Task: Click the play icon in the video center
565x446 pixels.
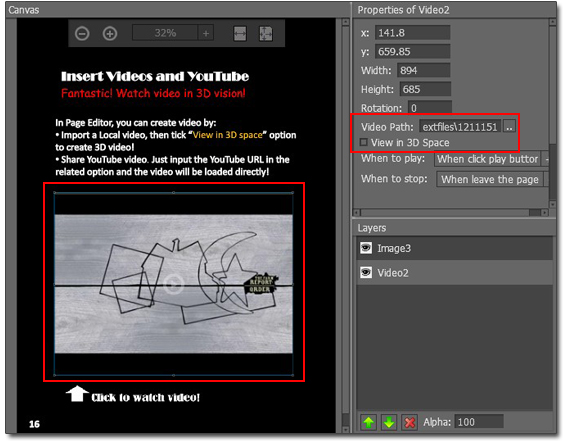Action: click(173, 284)
